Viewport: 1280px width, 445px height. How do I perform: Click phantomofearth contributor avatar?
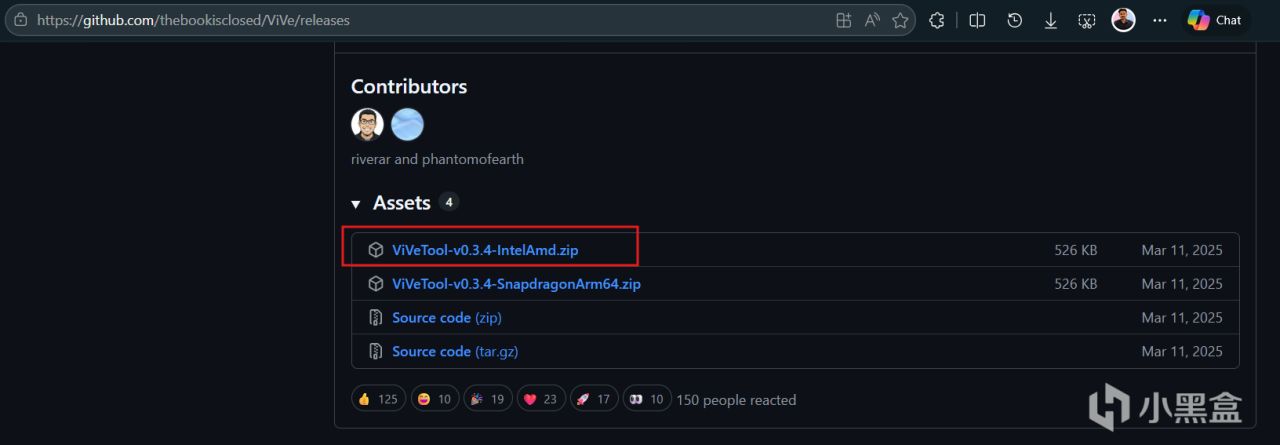coord(408,125)
